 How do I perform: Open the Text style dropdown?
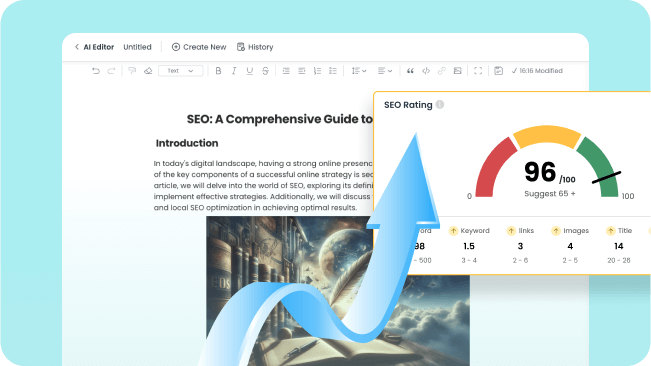[181, 71]
